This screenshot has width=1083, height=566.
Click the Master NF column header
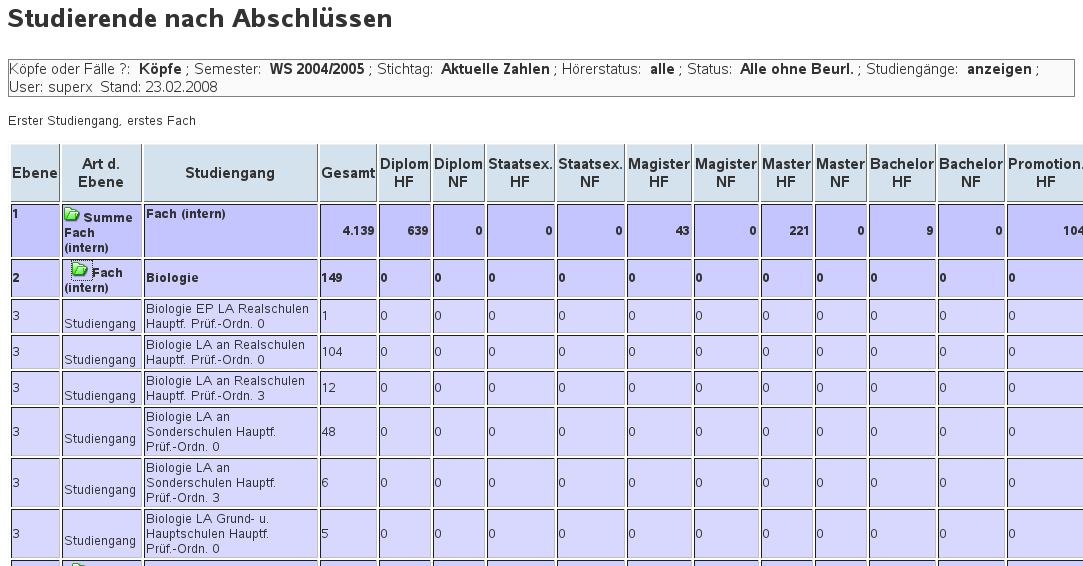coord(840,173)
